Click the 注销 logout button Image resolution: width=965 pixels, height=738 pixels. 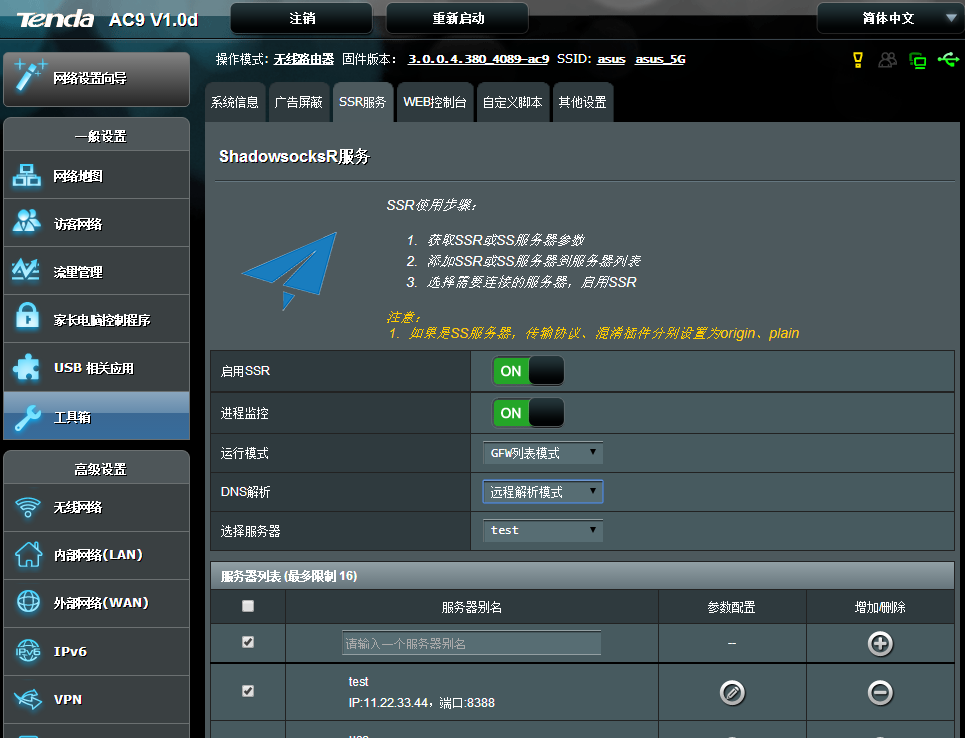(x=302, y=18)
